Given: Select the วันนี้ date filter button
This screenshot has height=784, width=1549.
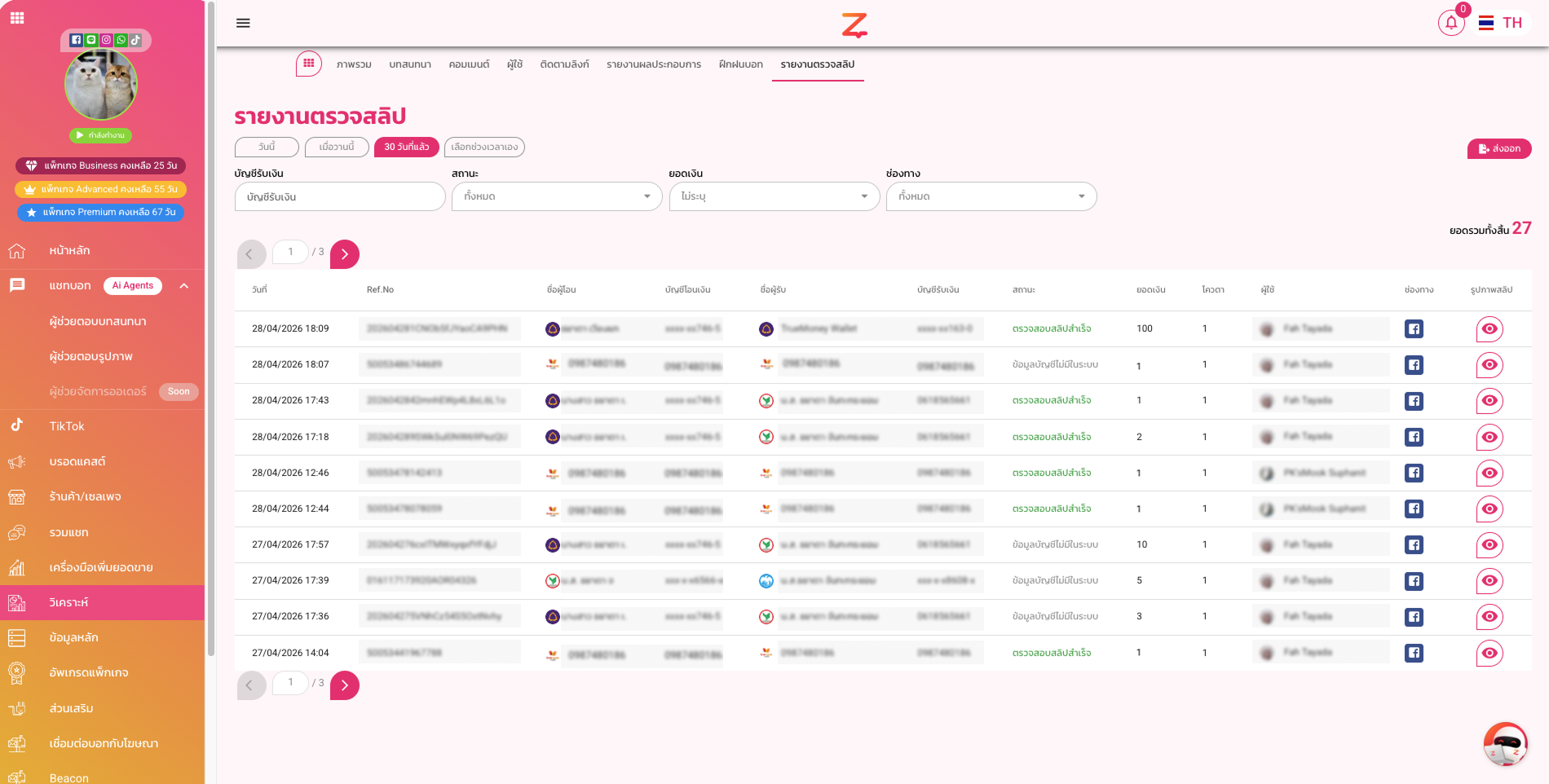Looking at the screenshot, I should 267,148.
